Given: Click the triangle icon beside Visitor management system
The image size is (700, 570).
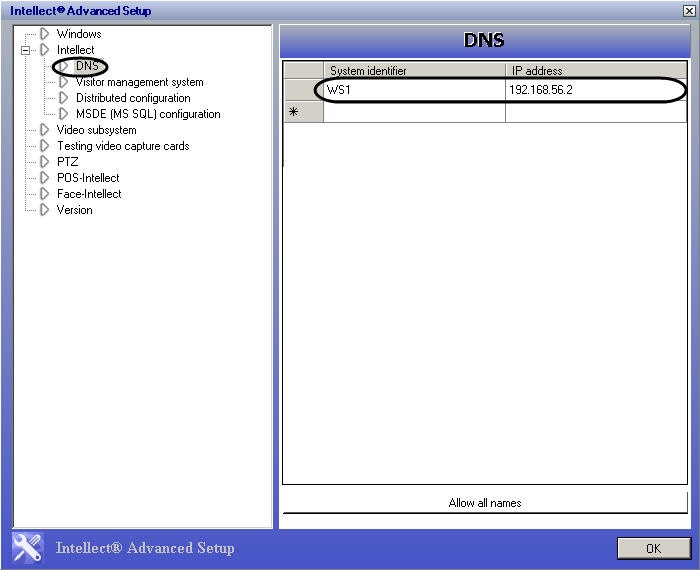Looking at the screenshot, I should point(63,82).
